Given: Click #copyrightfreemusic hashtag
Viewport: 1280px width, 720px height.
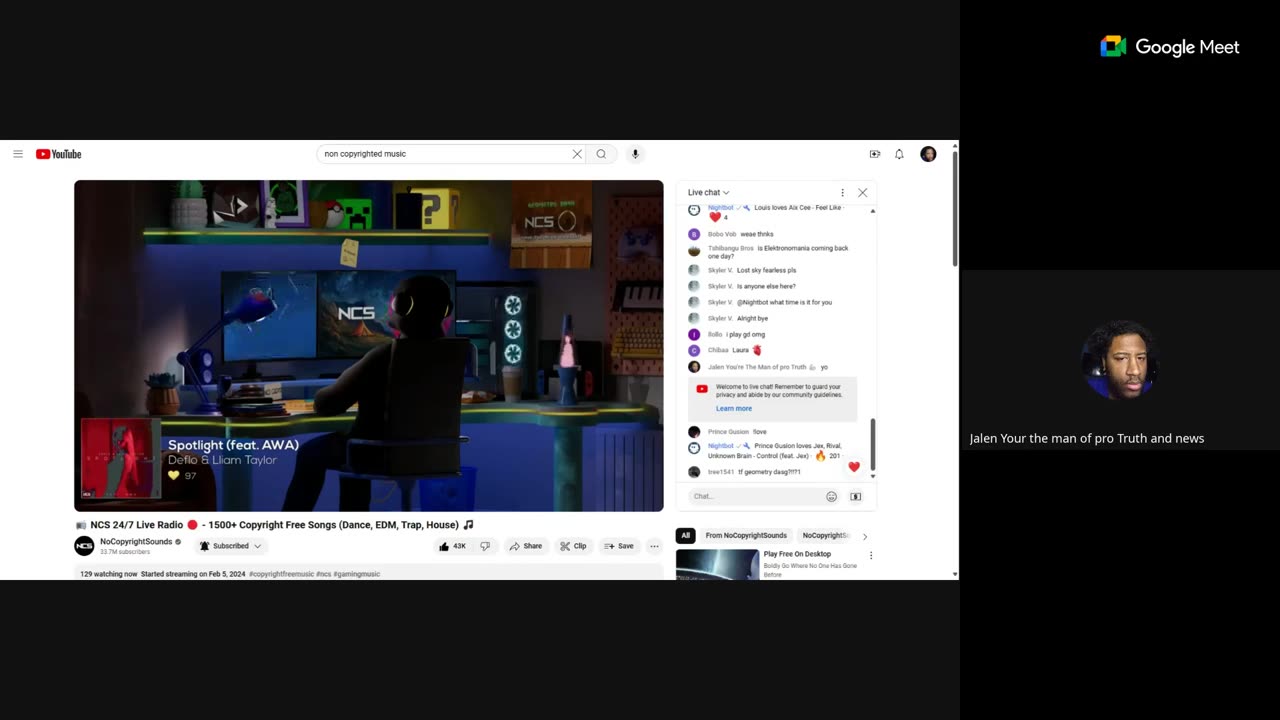Looking at the screenshot, I should point(281,574).
